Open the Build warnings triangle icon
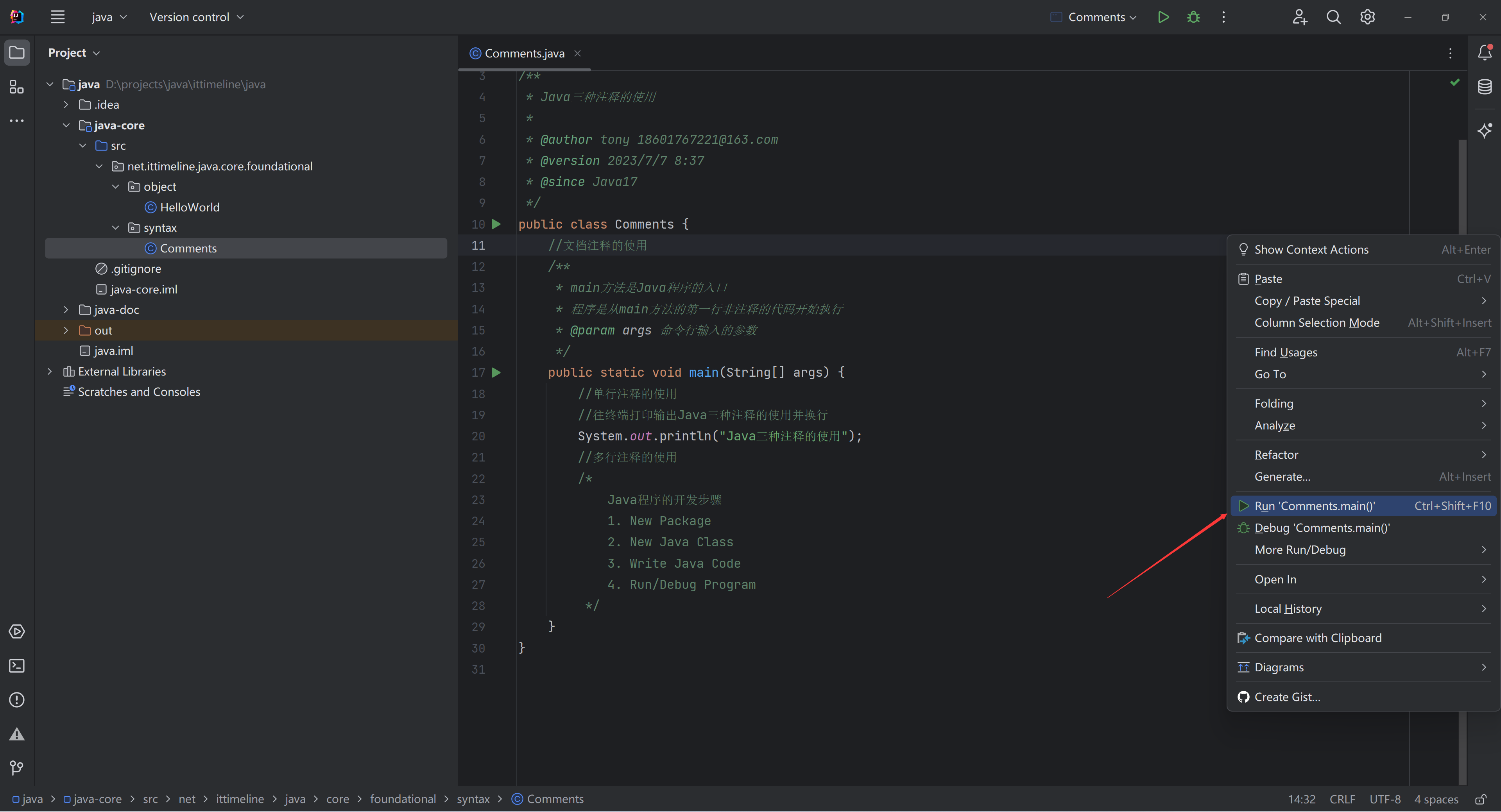This screenshot has width=1501, height=812. coord(17,734)
